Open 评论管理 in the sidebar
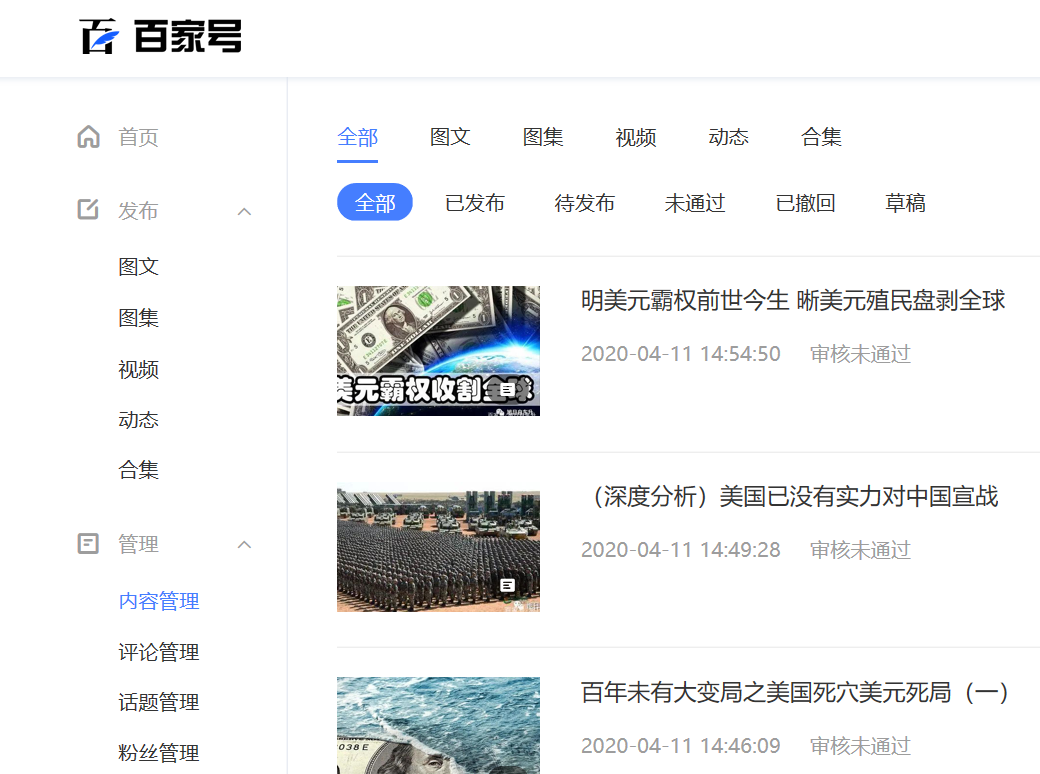 coord(158,651)
